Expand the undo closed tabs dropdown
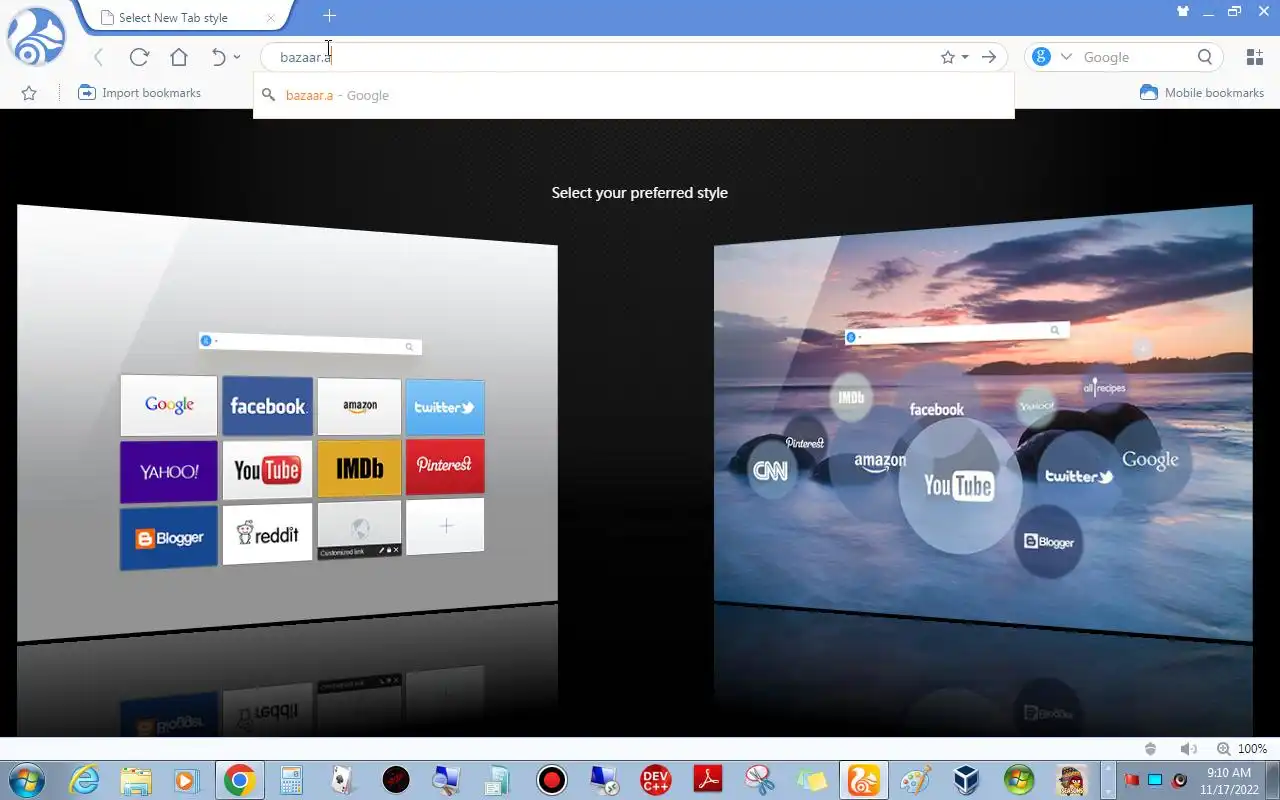The width and height of the screenshot is (1280, 800). click(237, 57)
